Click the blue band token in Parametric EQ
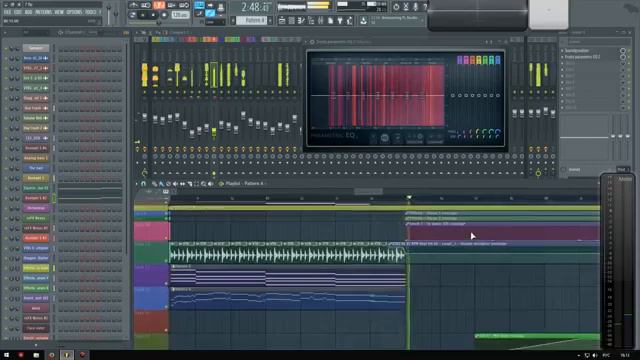Image resolution: width=640 pixels, height=360 pixels. (498, 60)
